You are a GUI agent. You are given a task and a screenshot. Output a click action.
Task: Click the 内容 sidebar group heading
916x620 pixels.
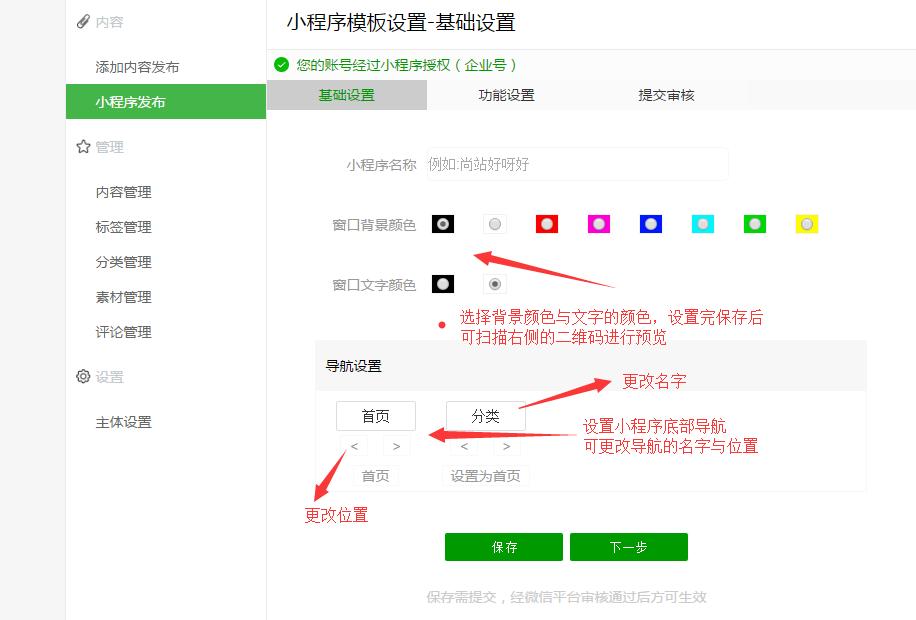[x=109, y=22]
